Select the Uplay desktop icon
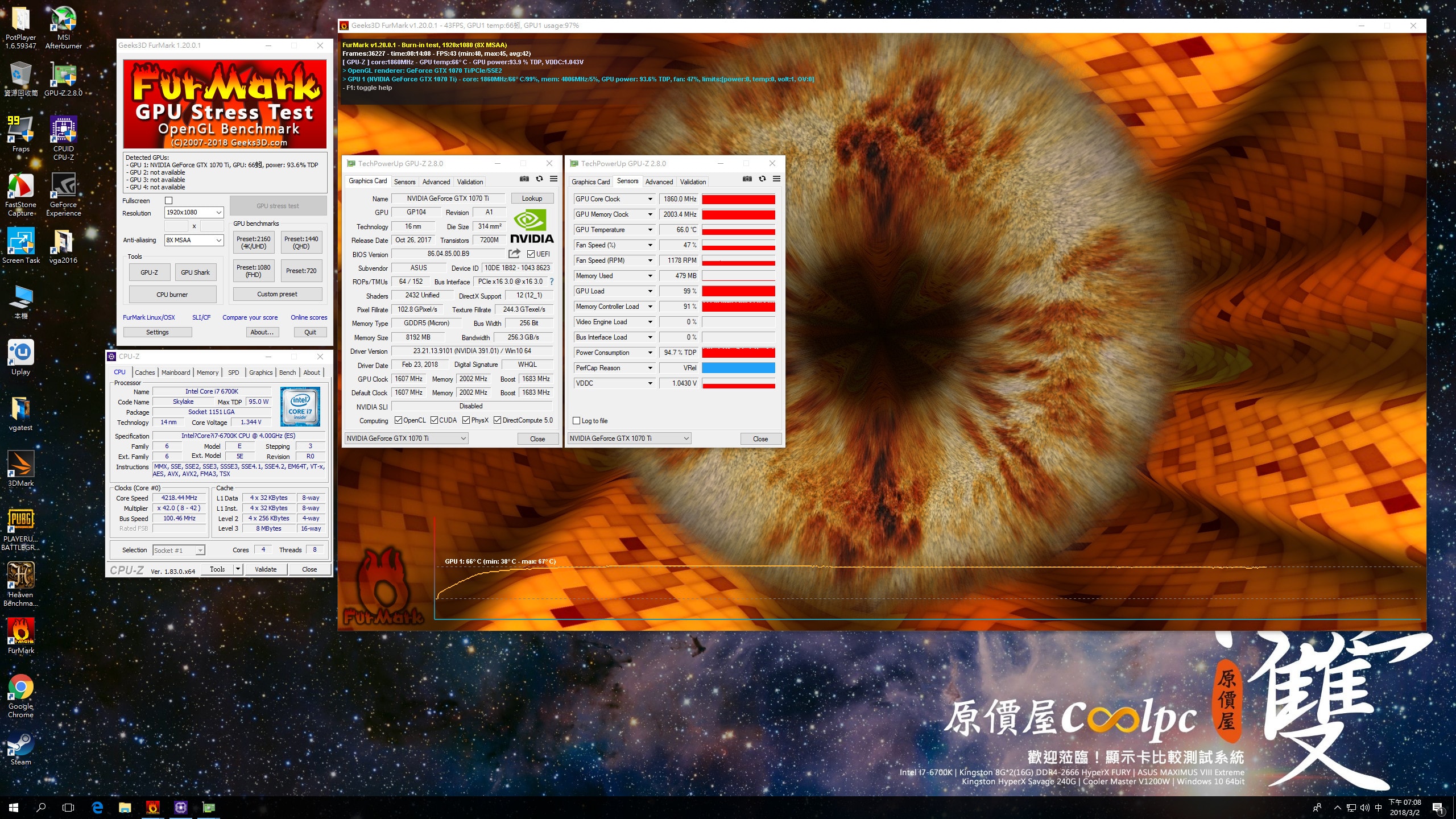1456x819 pixels. [20, 357]
